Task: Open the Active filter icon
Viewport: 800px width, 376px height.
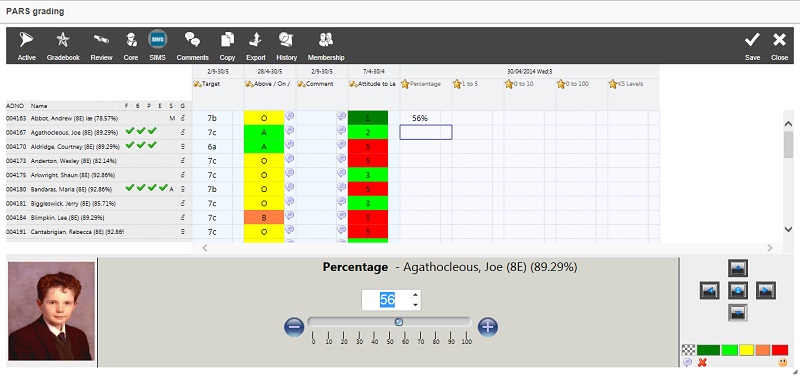Action: (x=26, y=40)
